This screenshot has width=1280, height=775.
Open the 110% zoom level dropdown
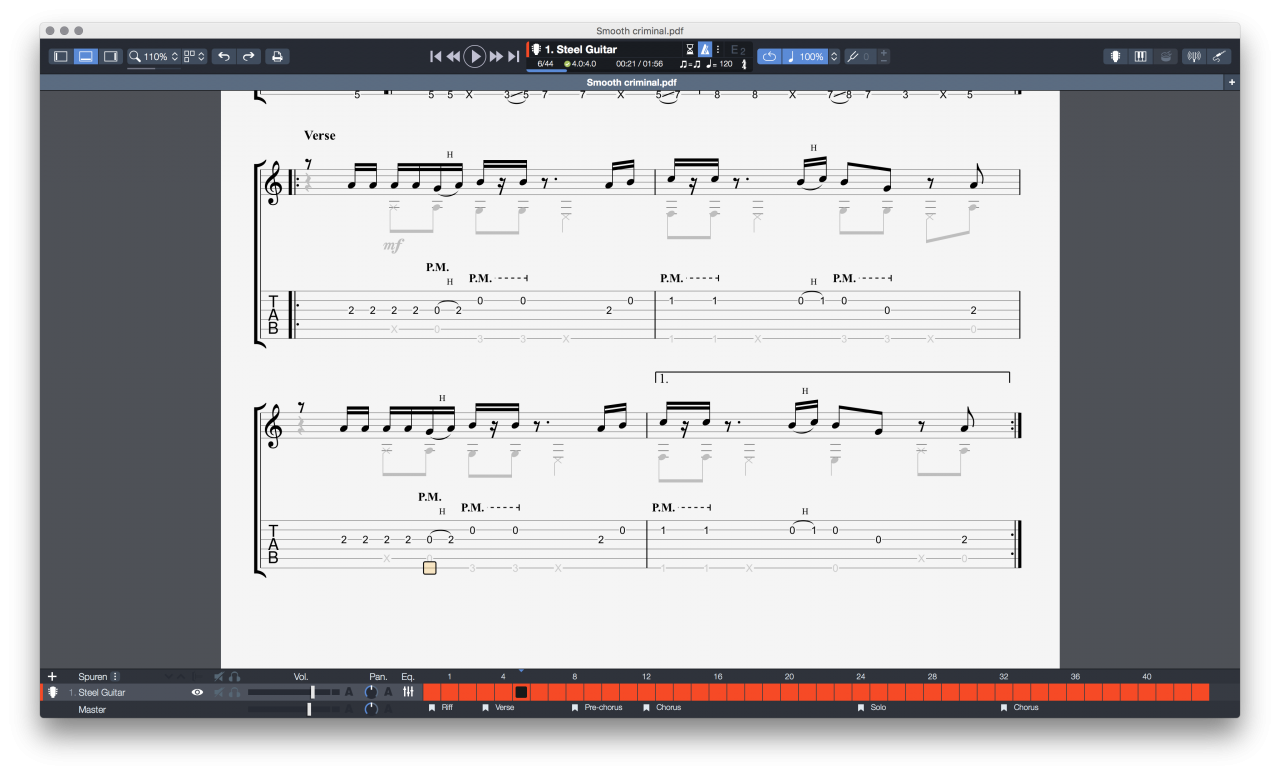153,57
